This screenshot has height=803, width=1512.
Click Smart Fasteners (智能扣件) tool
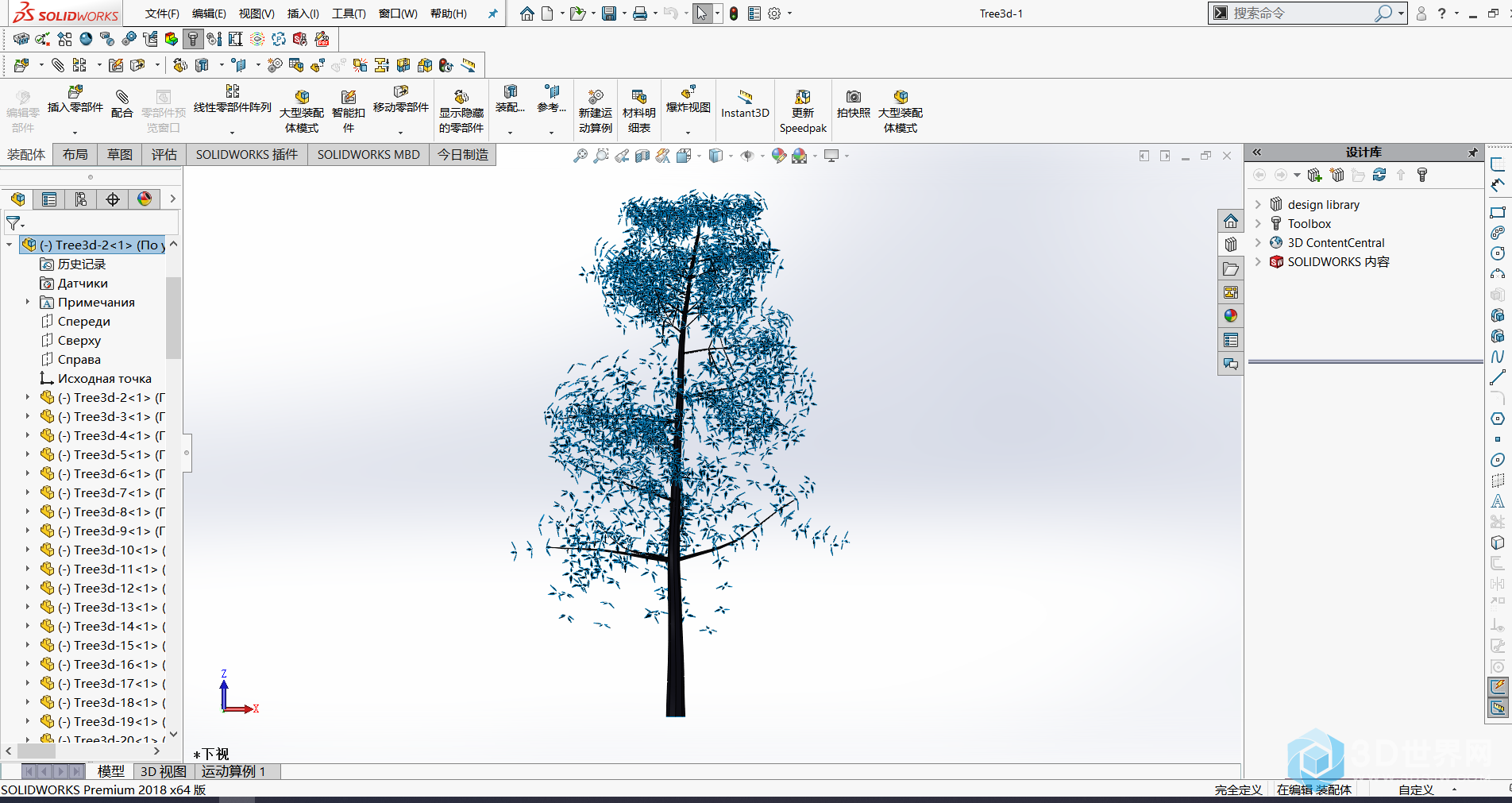tap(348, 111)
